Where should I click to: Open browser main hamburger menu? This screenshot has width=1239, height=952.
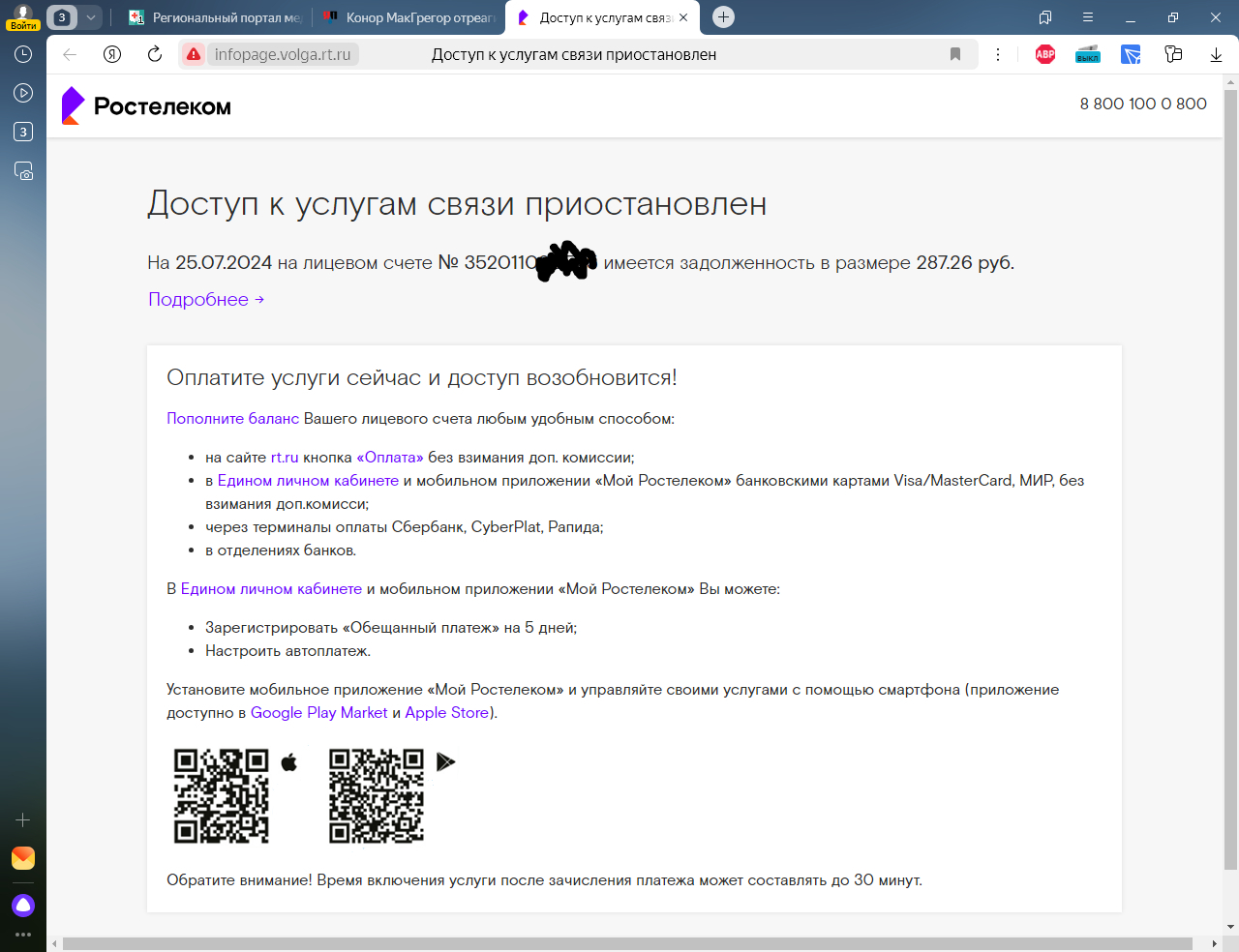(1088, 17)
